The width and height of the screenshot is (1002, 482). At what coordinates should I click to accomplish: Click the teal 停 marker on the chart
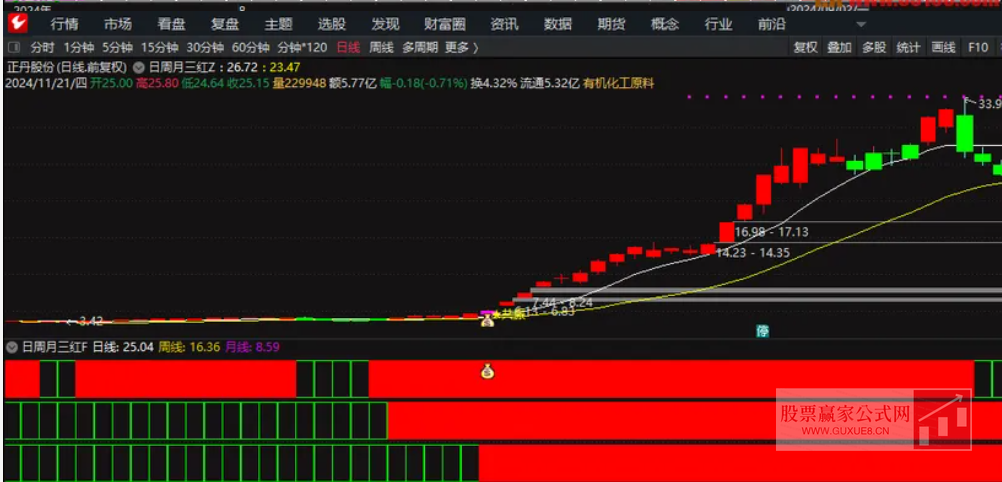(762, 331)
